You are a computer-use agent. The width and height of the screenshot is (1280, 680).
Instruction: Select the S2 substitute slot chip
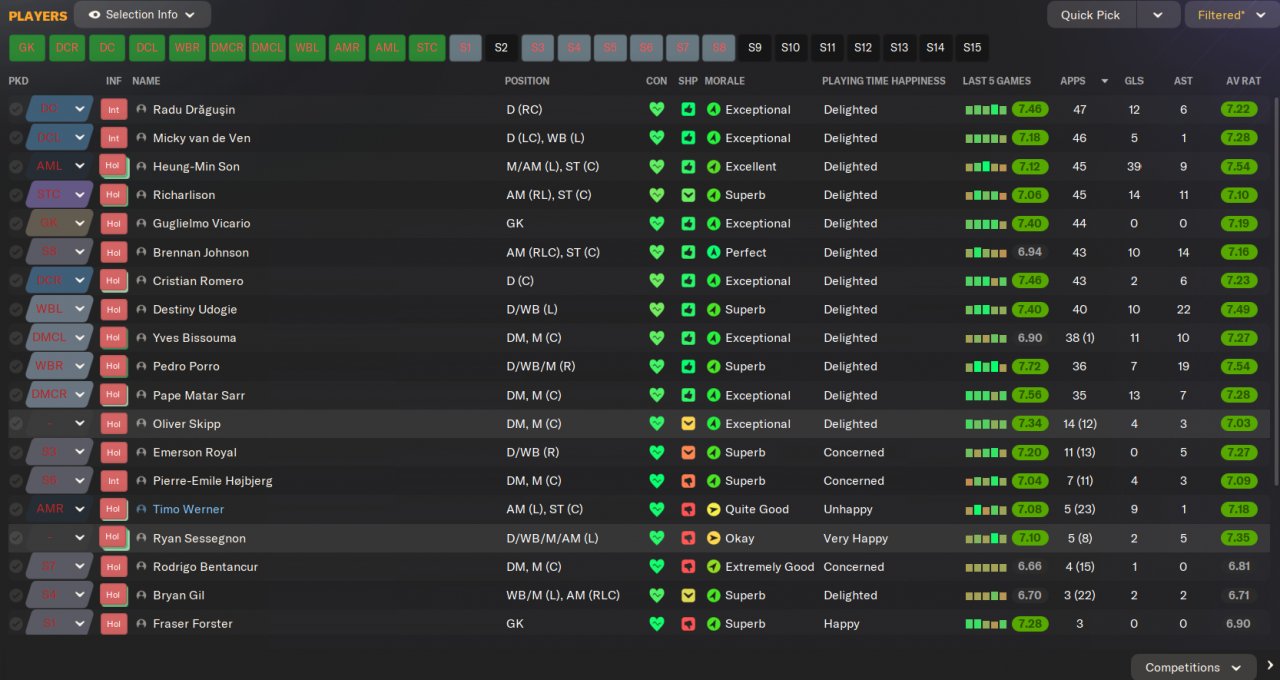[501, 48]
